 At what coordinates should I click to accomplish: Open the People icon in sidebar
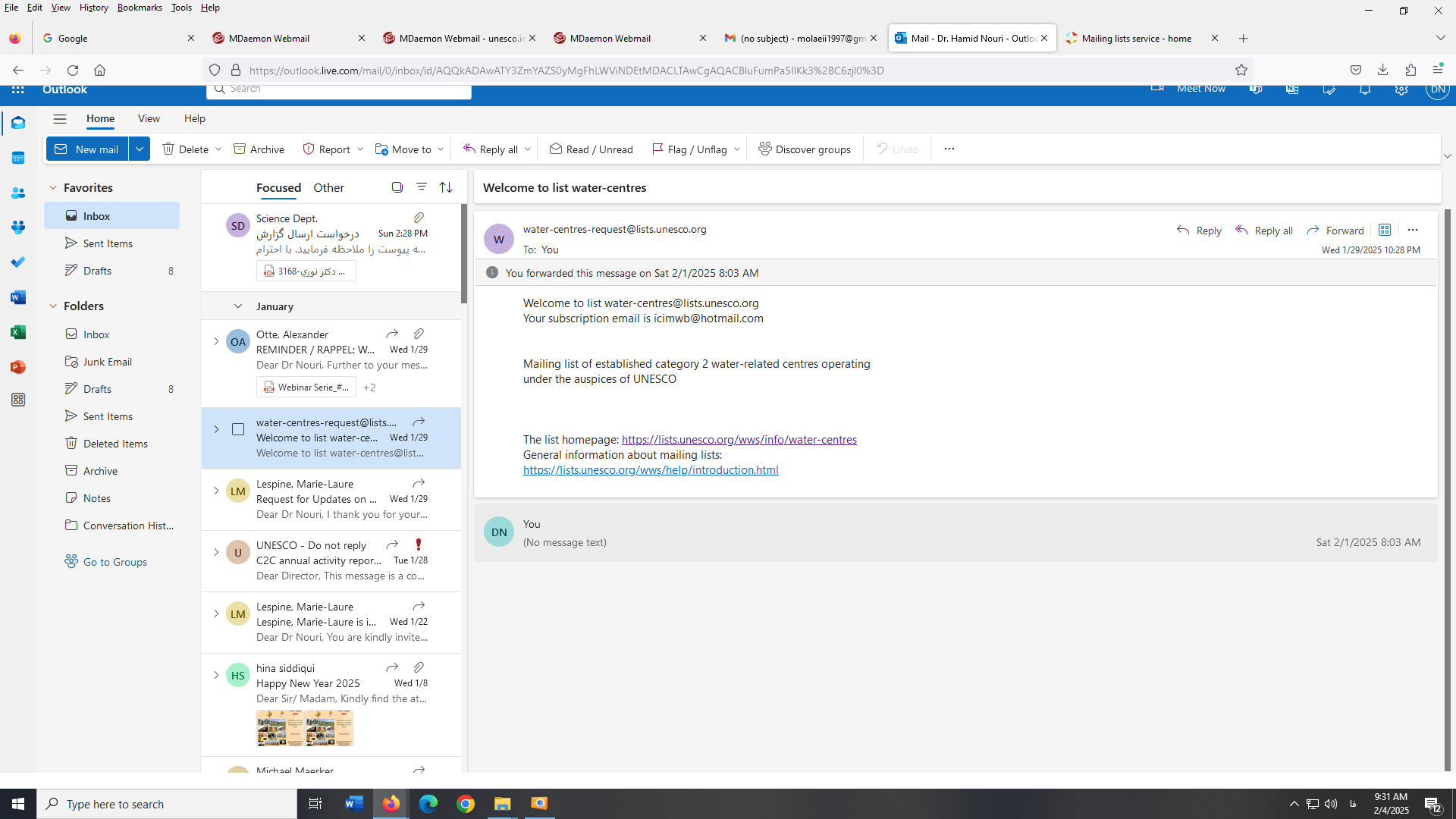pyautogui.click(x=18, y=193)
